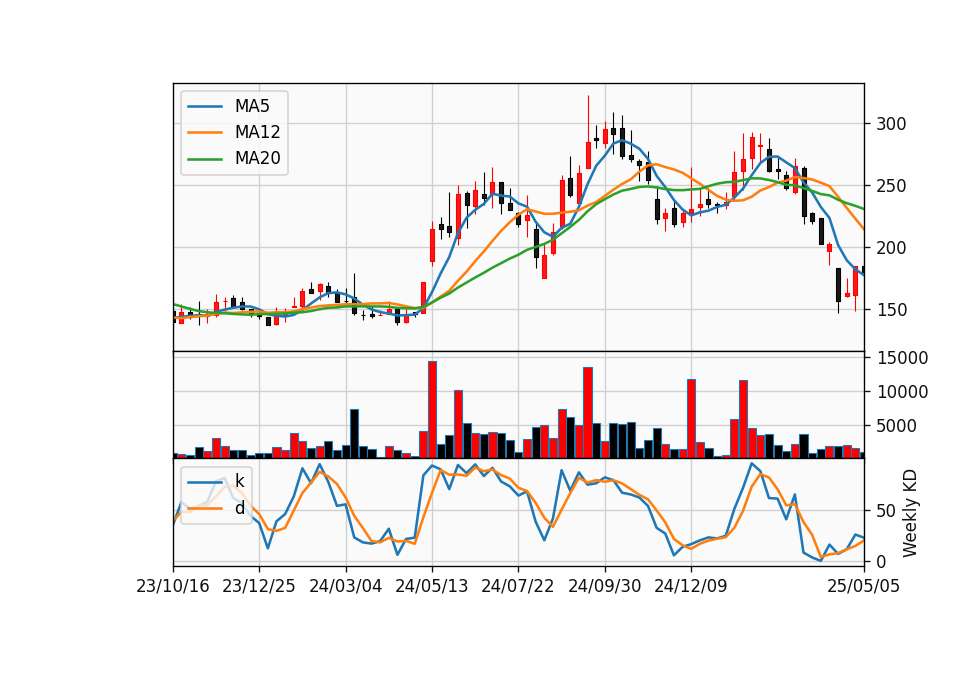This screenshot has width=960, height=690.
Task: Click the 150 price axis tick label
Action: [x=891, y=310]
